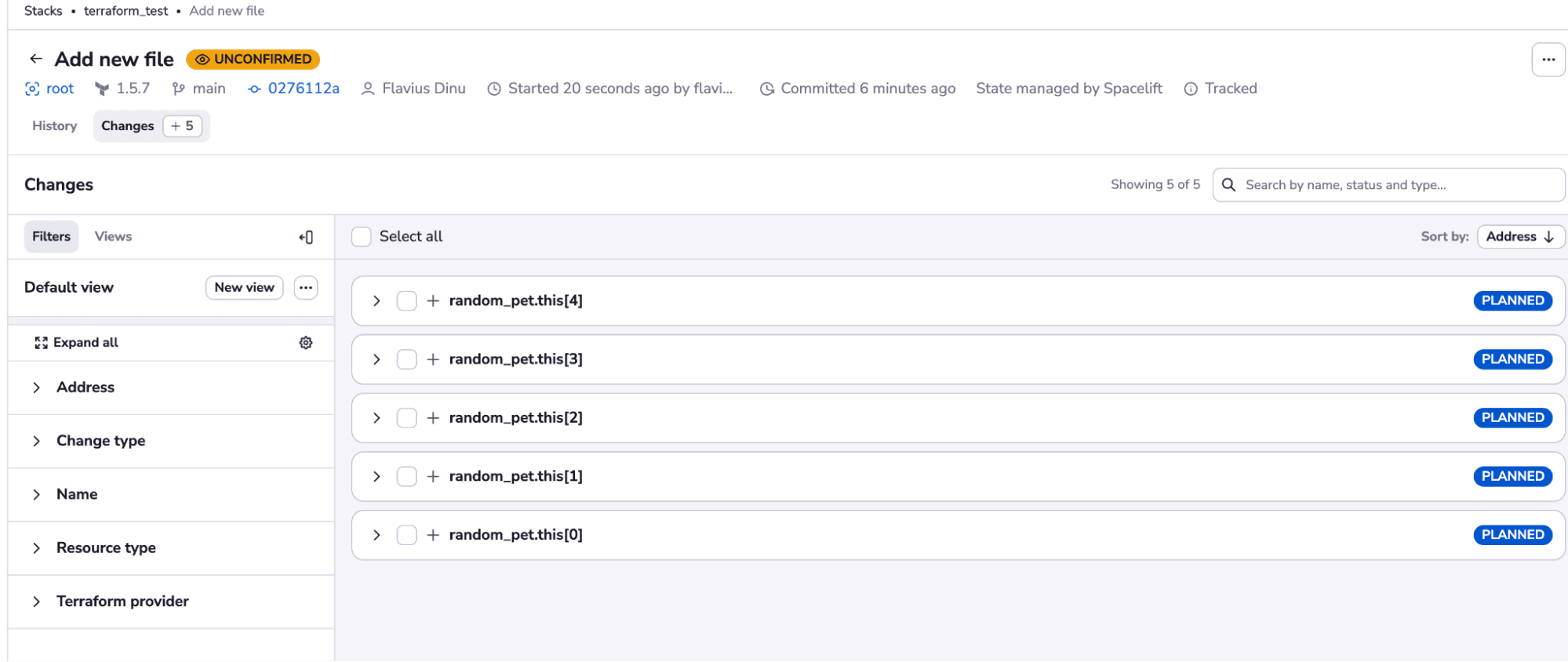The height and width of the screenshot is (662, 1568).
Task: Click the plus icon for random_pet.this[1]
Action: pos(433,476)
